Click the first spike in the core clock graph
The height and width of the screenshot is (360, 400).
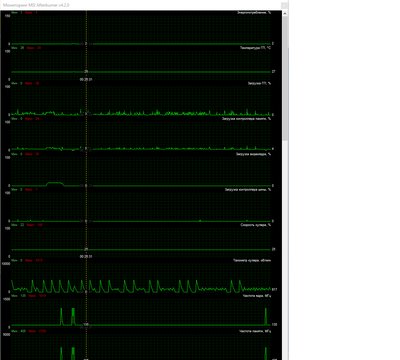(x=61, y=316)
